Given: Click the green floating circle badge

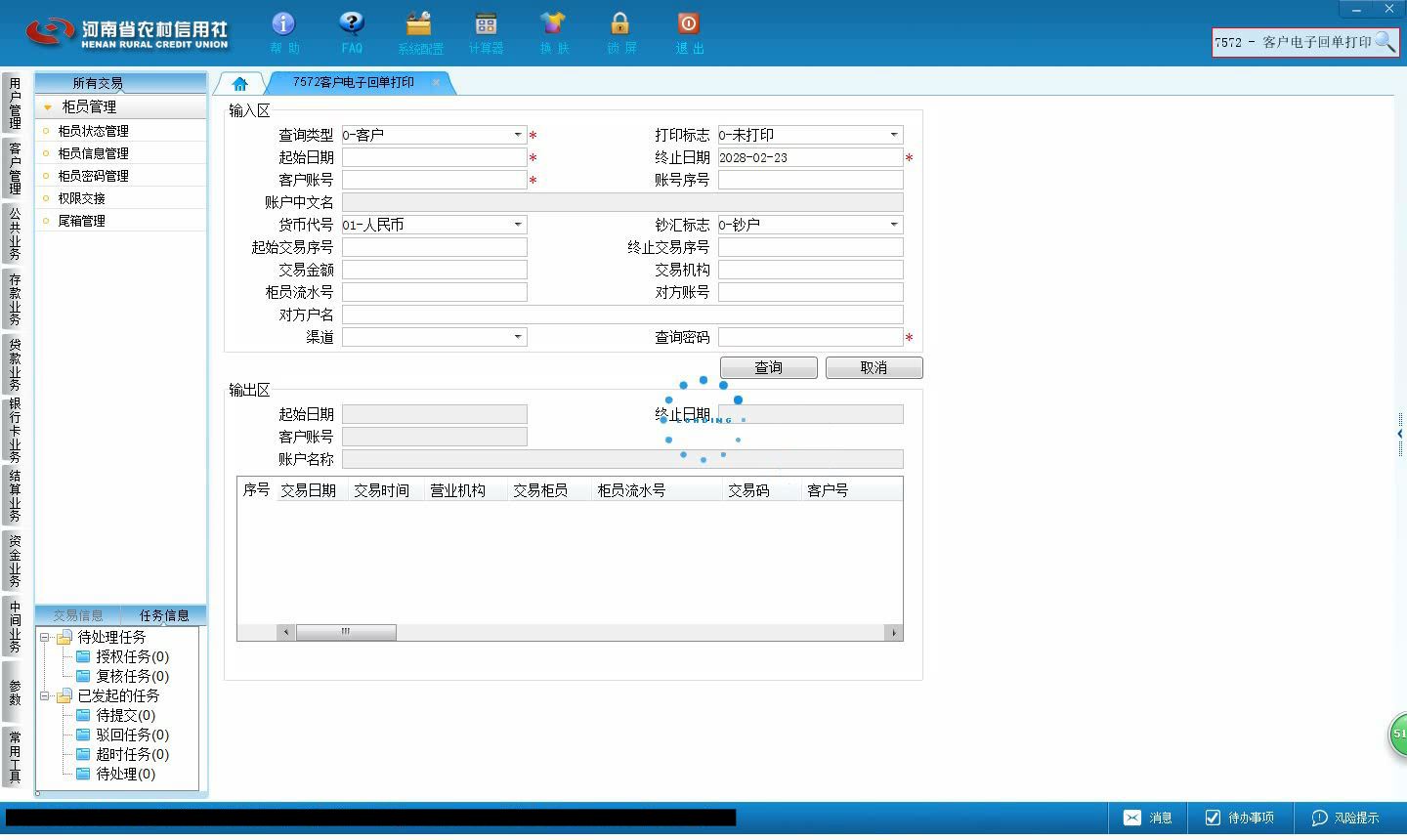Looking at the screenshot, I should click(1398, 735).
